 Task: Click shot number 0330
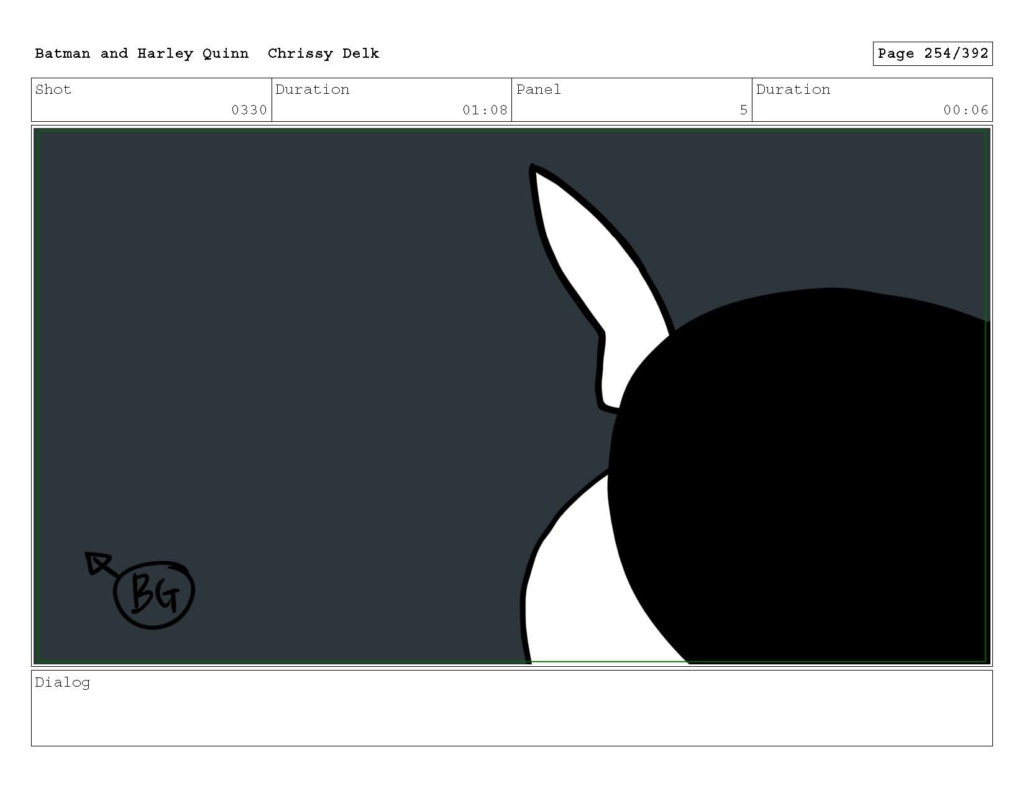(x=249, y=110)
